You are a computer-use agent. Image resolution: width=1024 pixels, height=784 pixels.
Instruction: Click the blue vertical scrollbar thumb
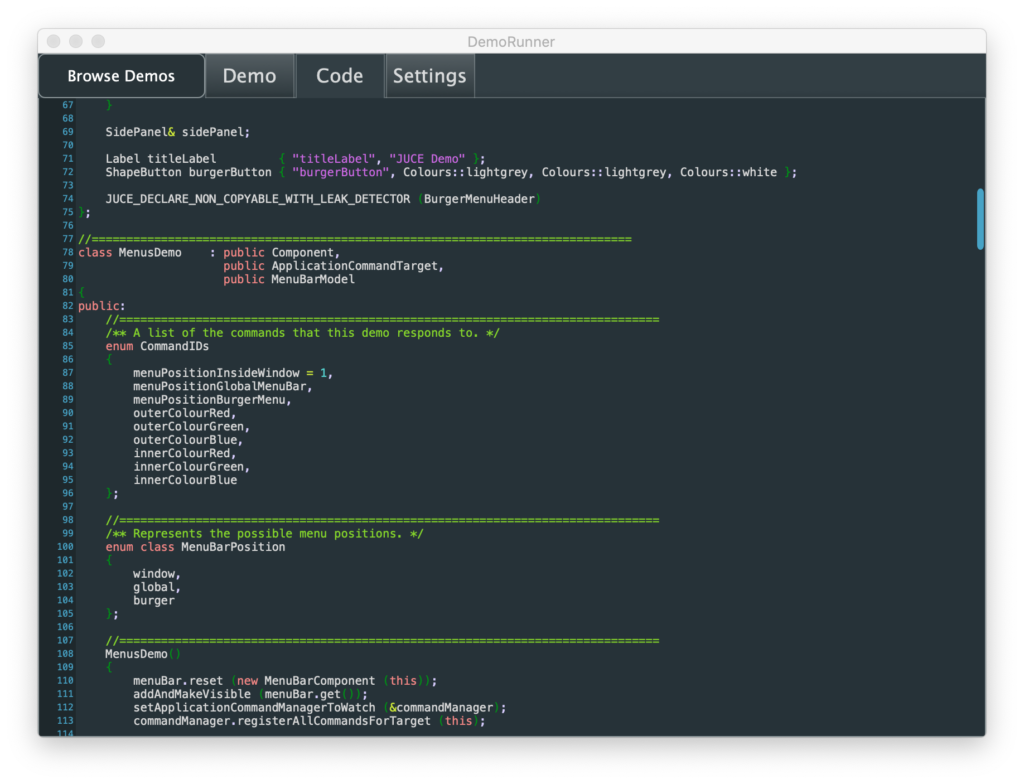(x=980, y=218)
